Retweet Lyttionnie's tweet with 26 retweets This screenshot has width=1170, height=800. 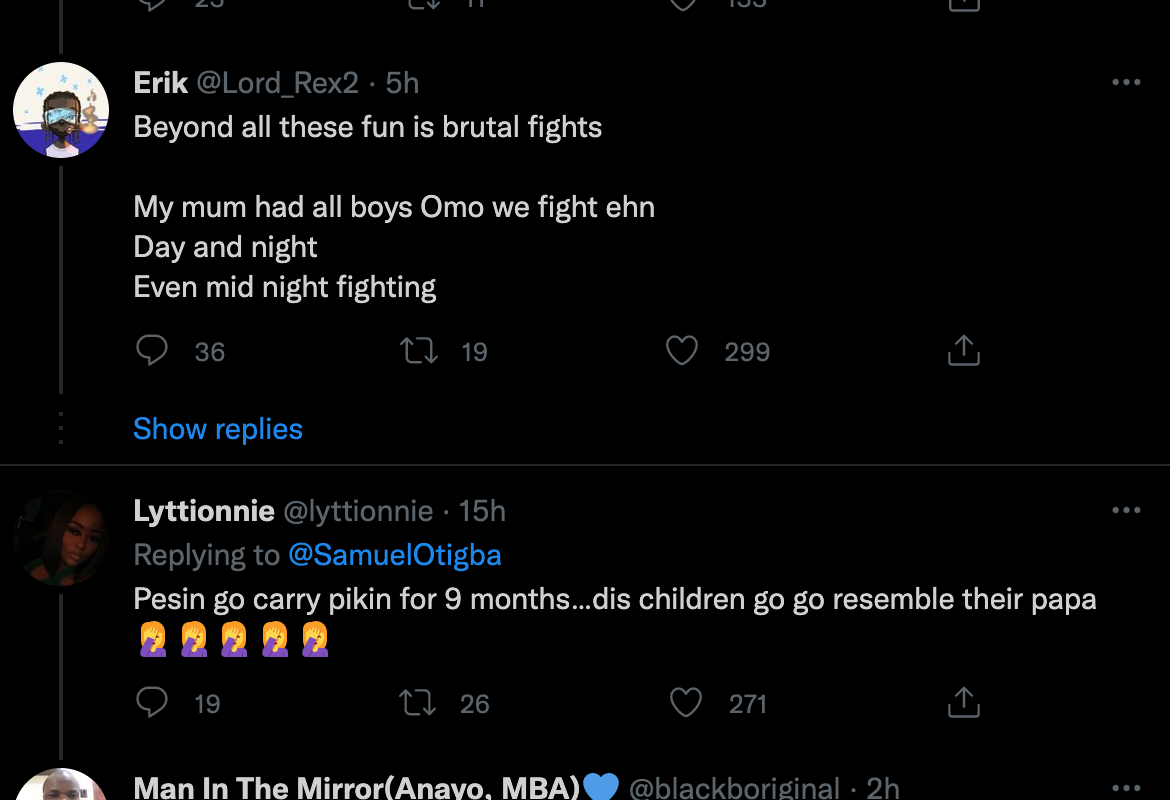[417, 703]
